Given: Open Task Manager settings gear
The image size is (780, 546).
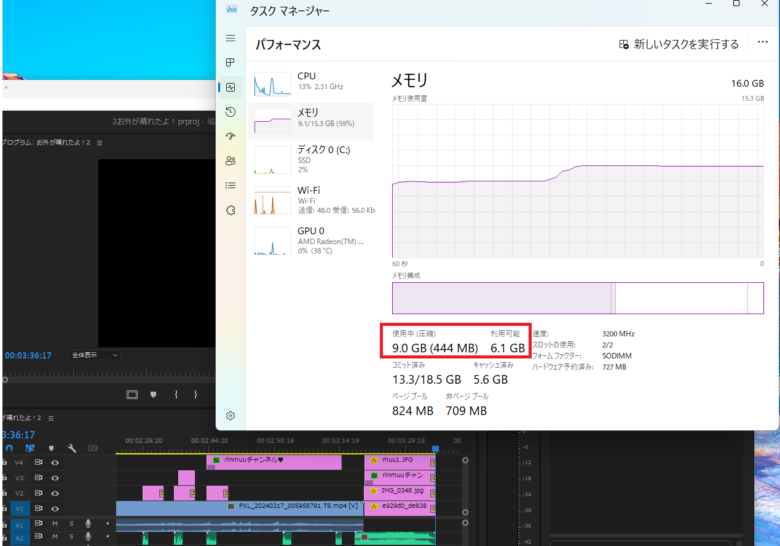Looking at the screenshot, I should click(230, 415).
